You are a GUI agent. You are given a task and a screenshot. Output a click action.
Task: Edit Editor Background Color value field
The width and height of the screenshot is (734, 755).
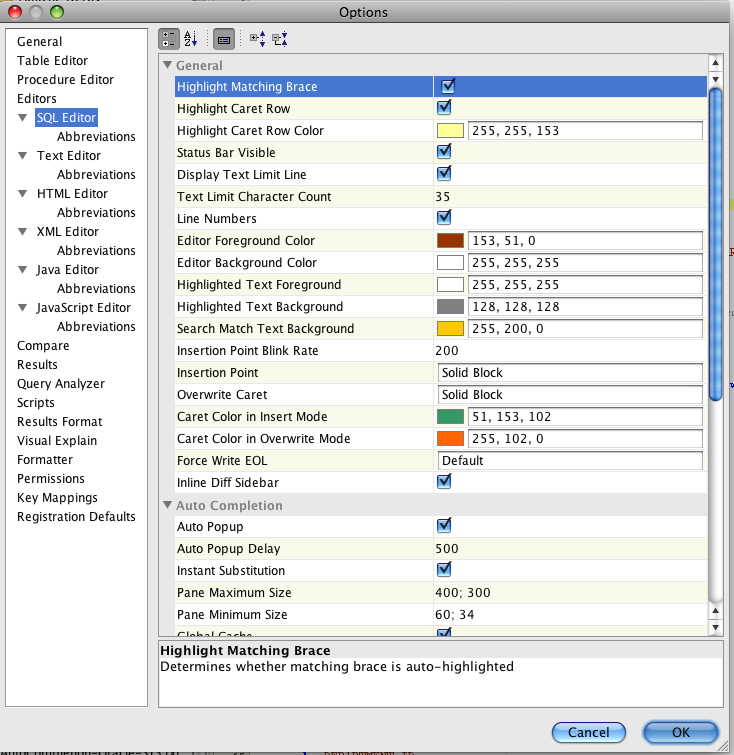click(585, 262)
